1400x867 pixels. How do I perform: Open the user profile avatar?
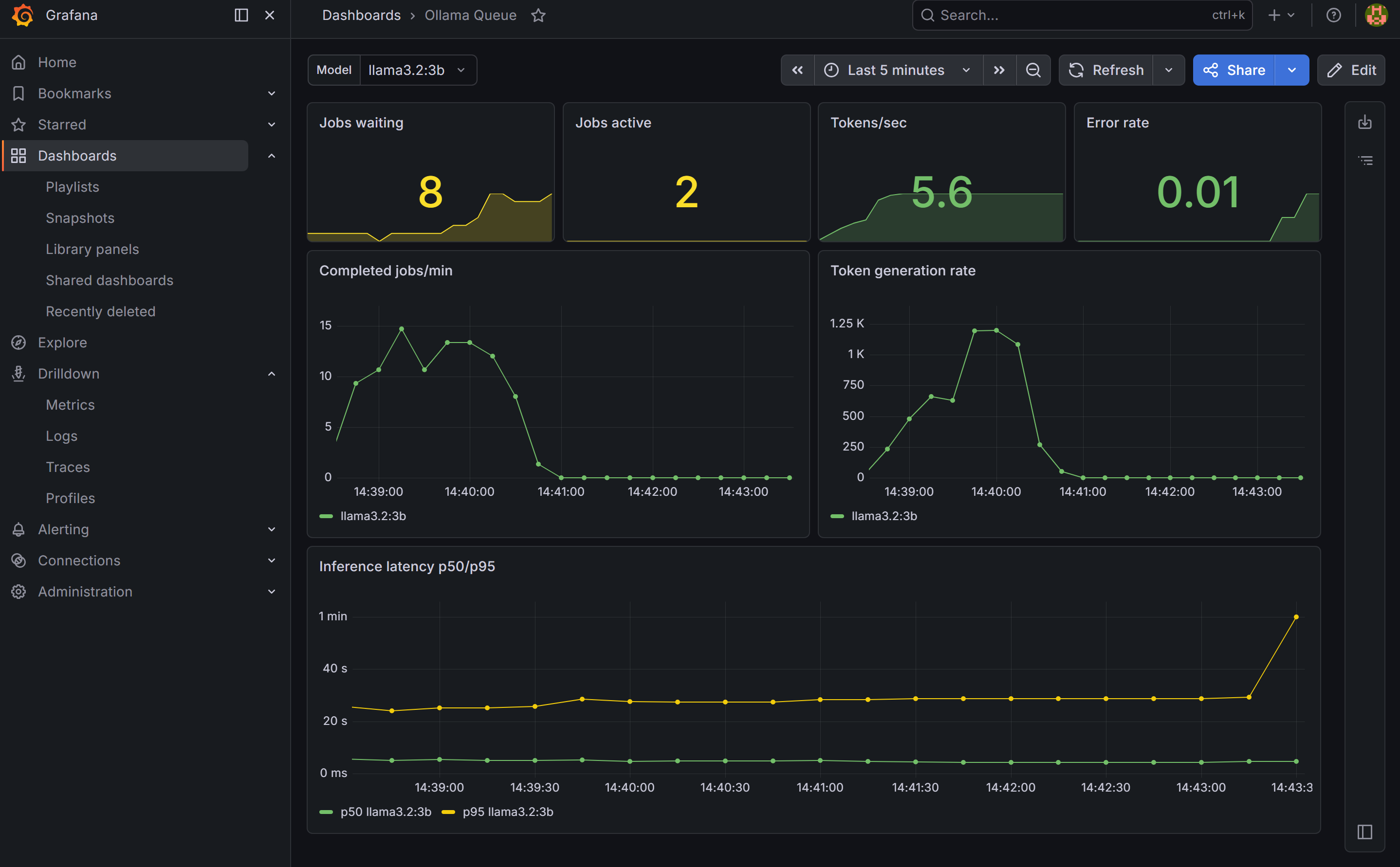tap(1377, 15)
